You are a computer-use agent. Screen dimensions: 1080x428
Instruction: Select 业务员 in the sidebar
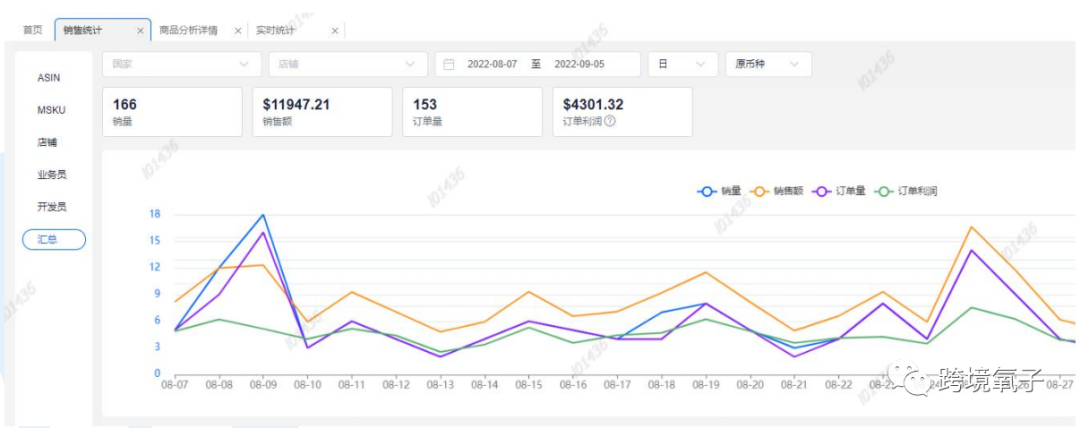[x=52, y=175]
